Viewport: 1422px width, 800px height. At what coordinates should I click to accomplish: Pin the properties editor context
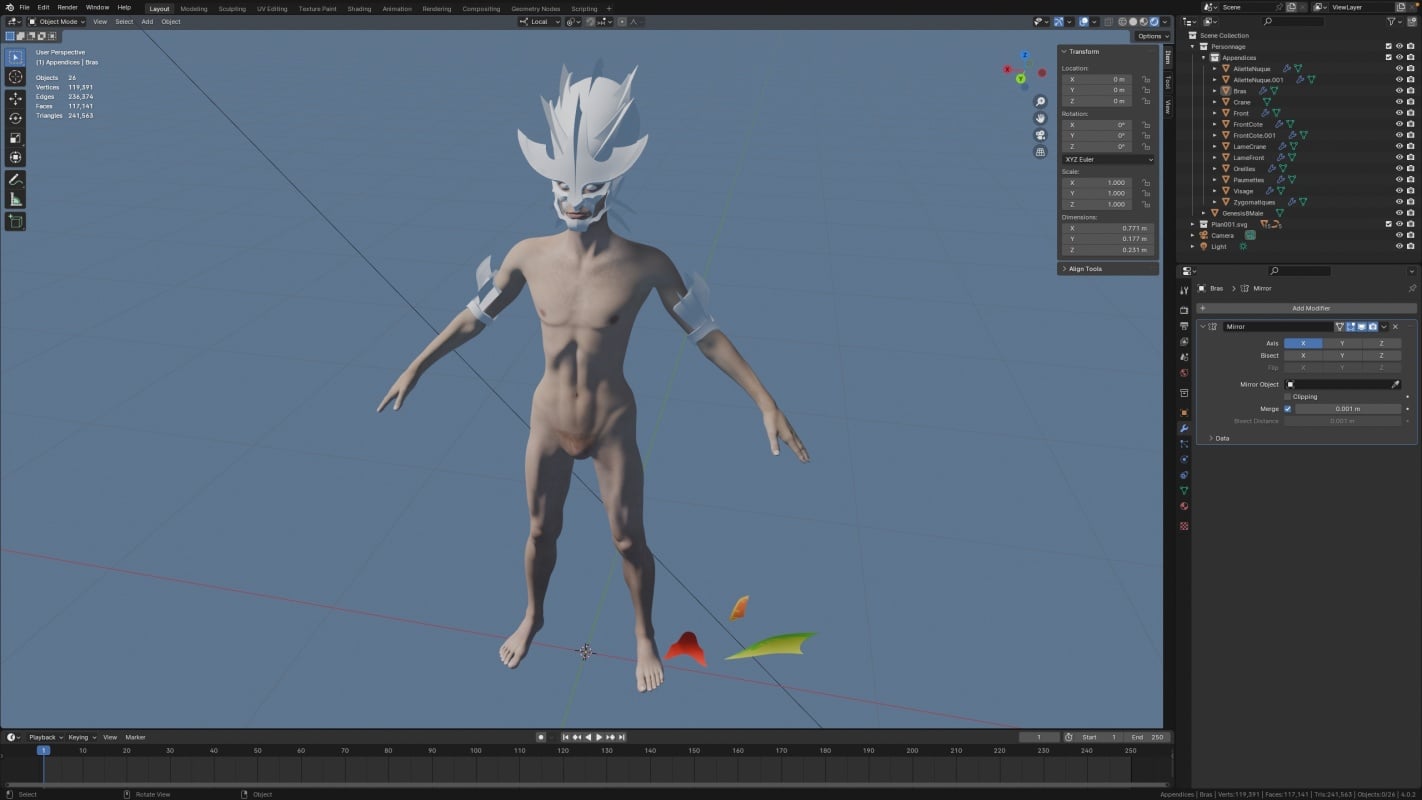click(x=1411, y=288)
